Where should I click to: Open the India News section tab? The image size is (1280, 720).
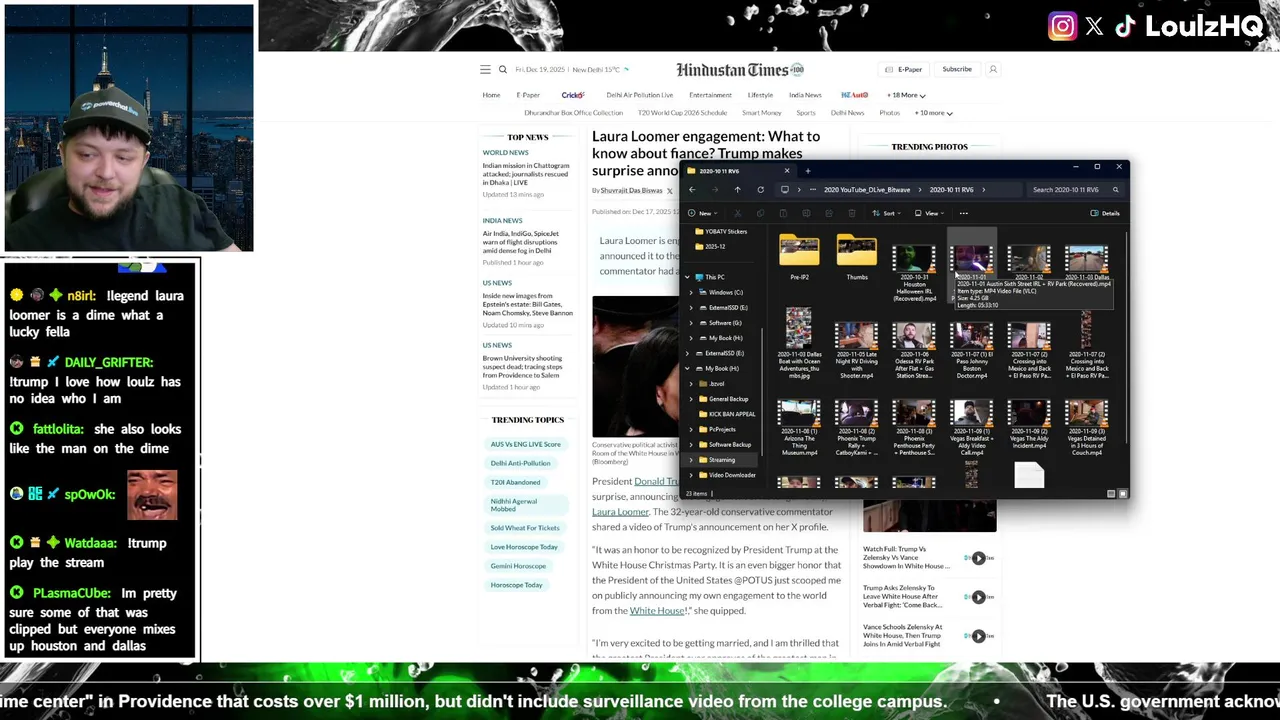(x=805, y=95)
